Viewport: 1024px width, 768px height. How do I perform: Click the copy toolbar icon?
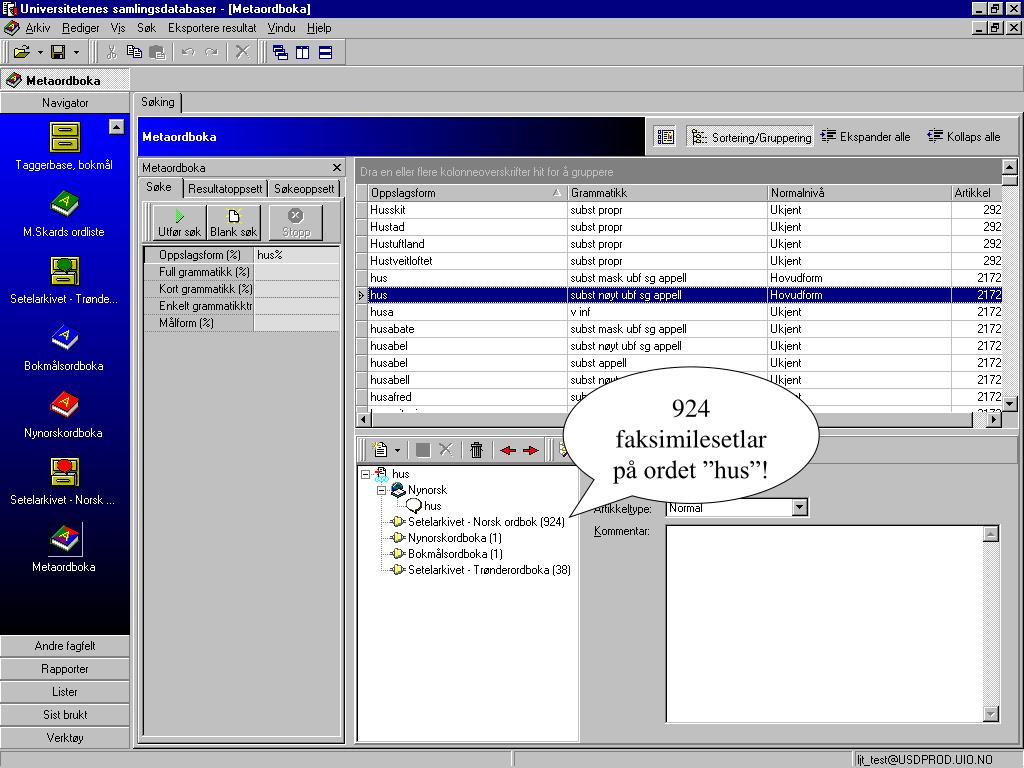click(x=134, y=52)
